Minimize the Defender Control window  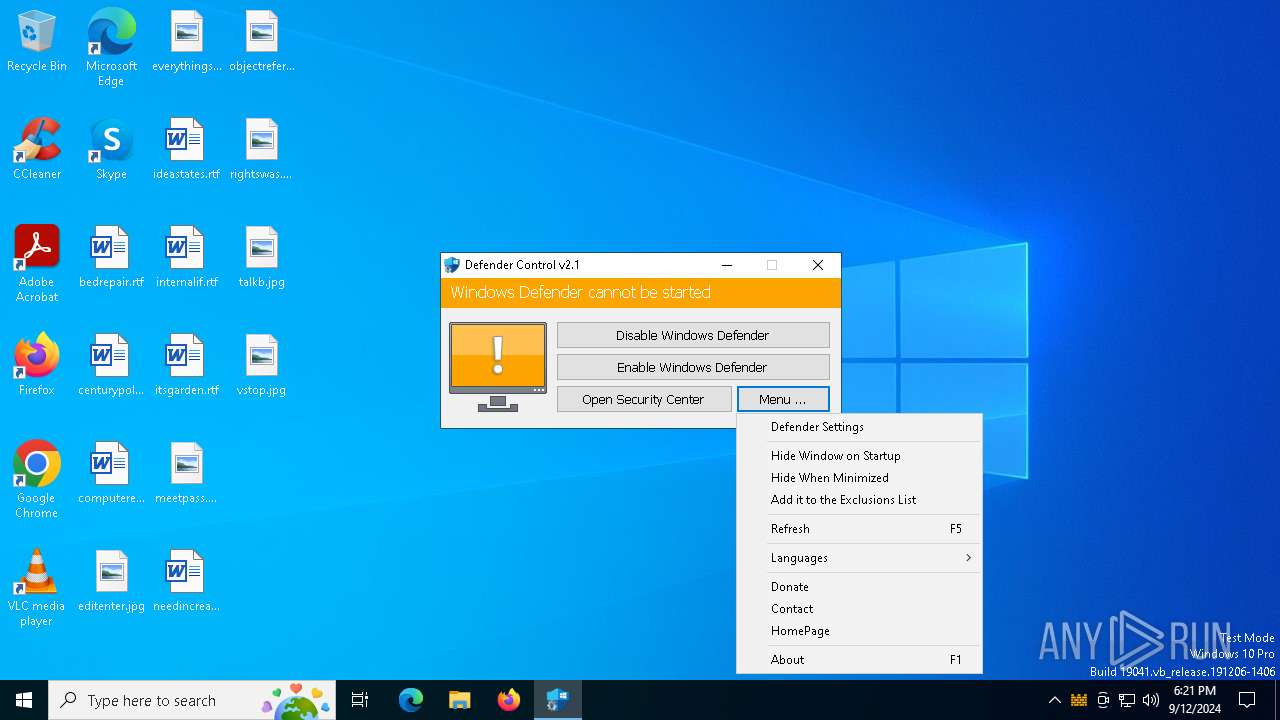pyautogui.click(x=727, y=265)
